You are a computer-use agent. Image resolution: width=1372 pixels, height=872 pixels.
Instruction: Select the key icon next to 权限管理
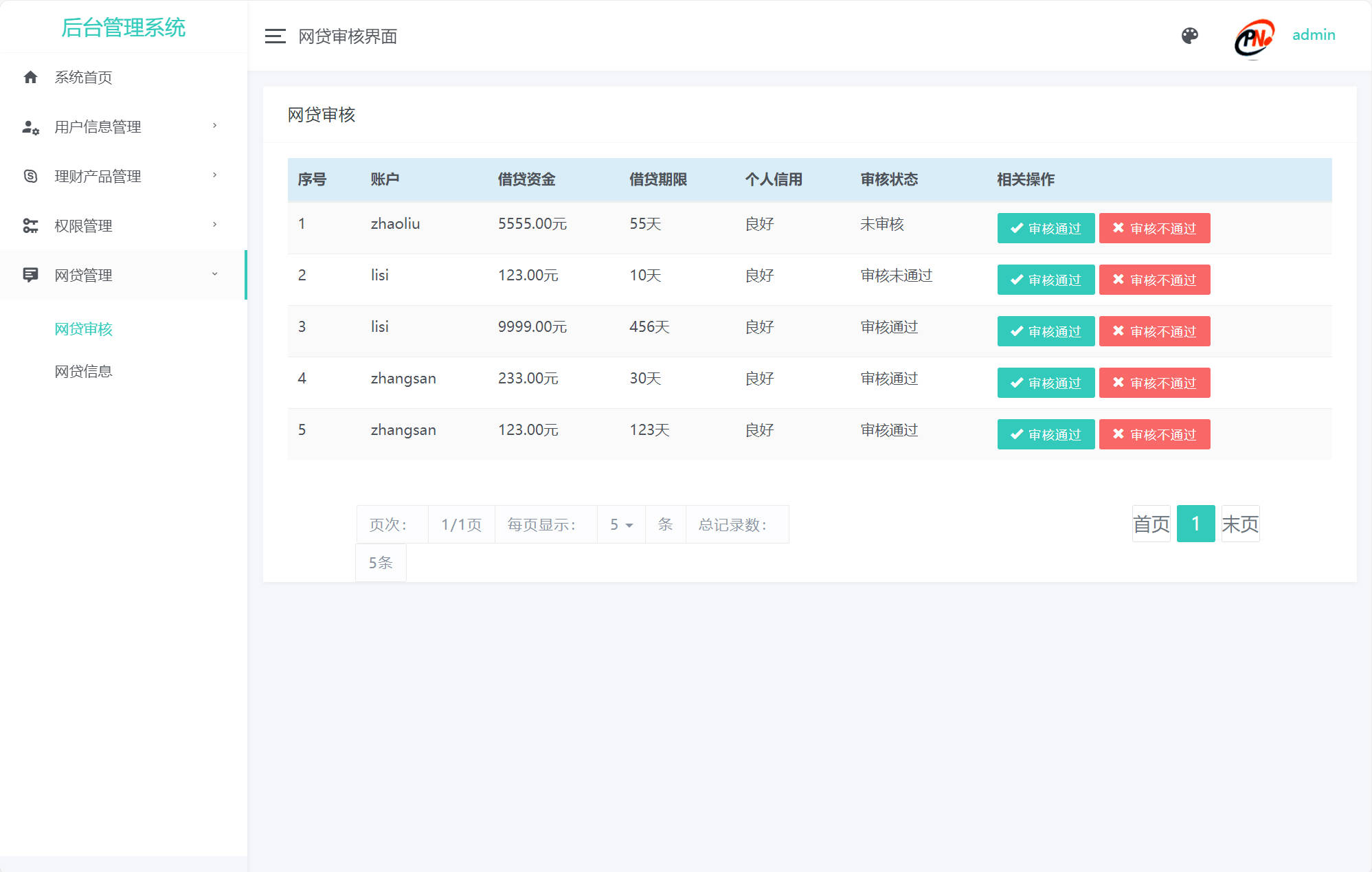pyautogui.click(x=31, y=225)
